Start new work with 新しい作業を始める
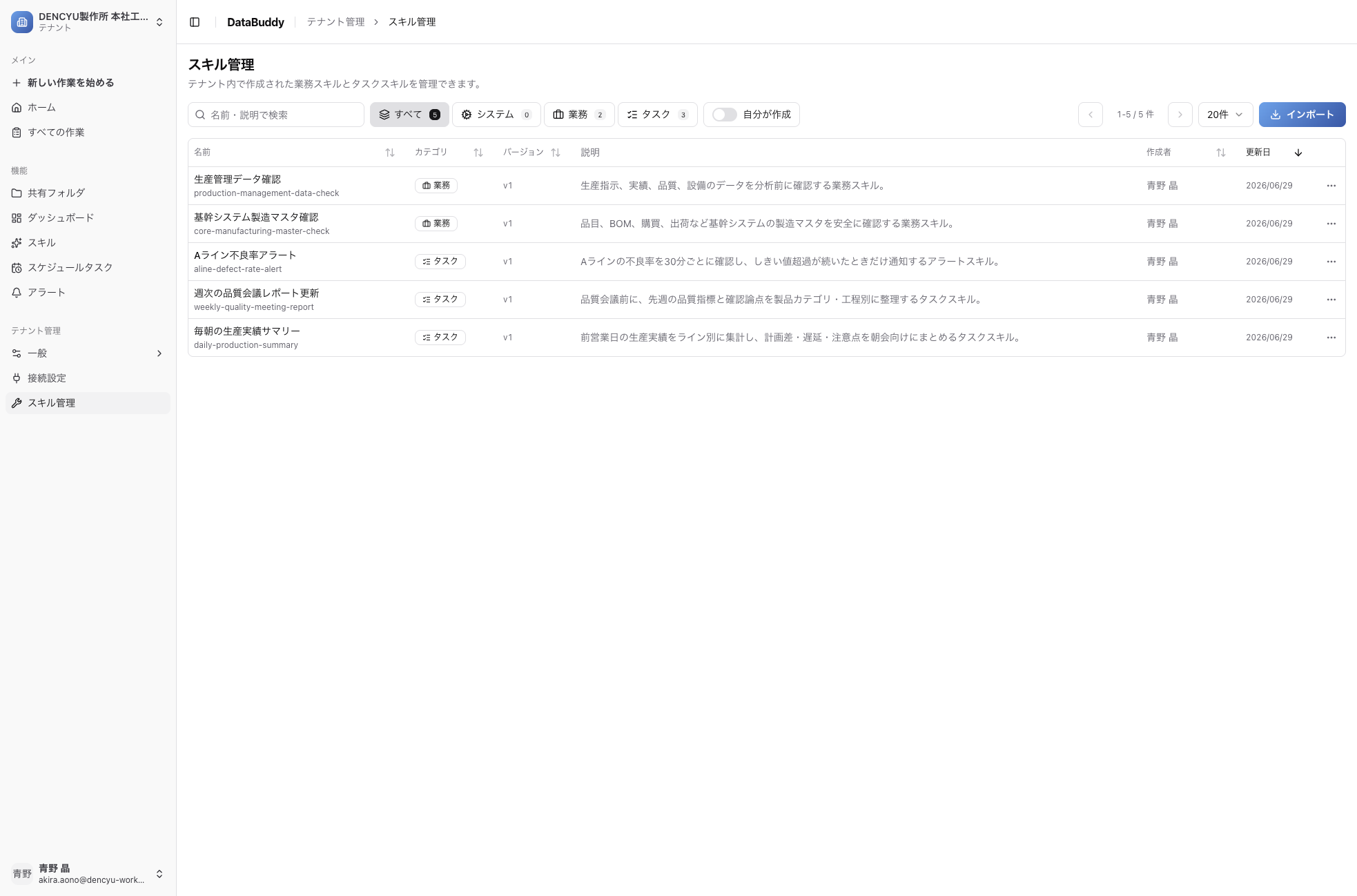The width and height of the screenshot is (1357, 896). click(88, 83)
